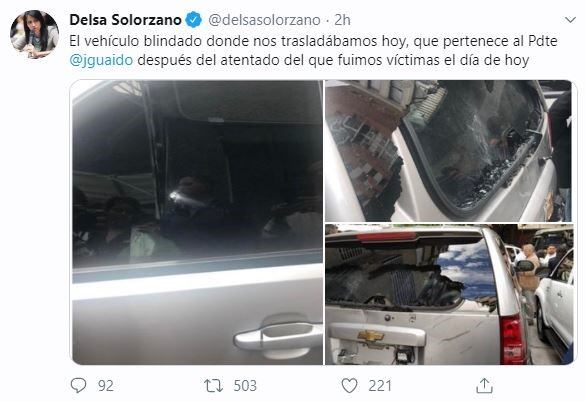Open Delsa Solorzano's profile picture
Screen dimensions: 585x402
tap(34, 34)
